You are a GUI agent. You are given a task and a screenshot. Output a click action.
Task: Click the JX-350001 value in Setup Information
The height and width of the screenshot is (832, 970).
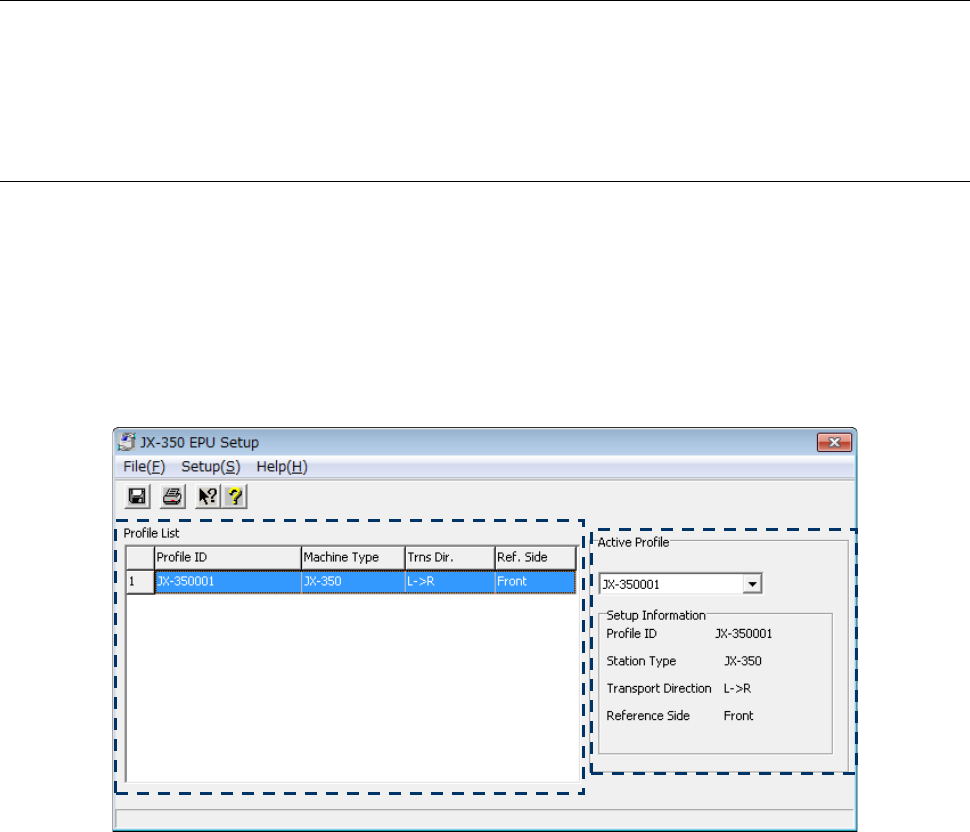[x=744, y=633]
